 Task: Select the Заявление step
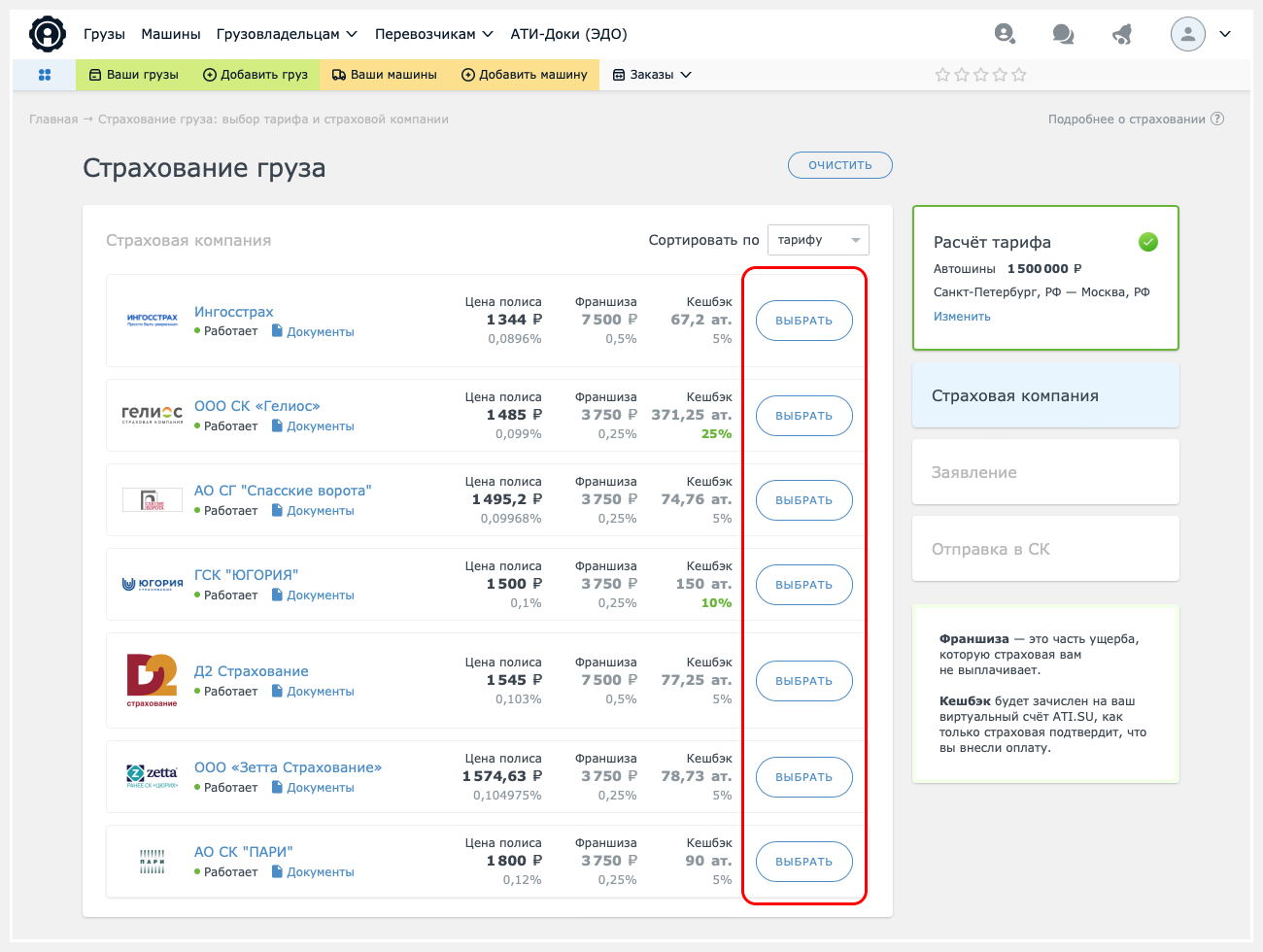1045,472
